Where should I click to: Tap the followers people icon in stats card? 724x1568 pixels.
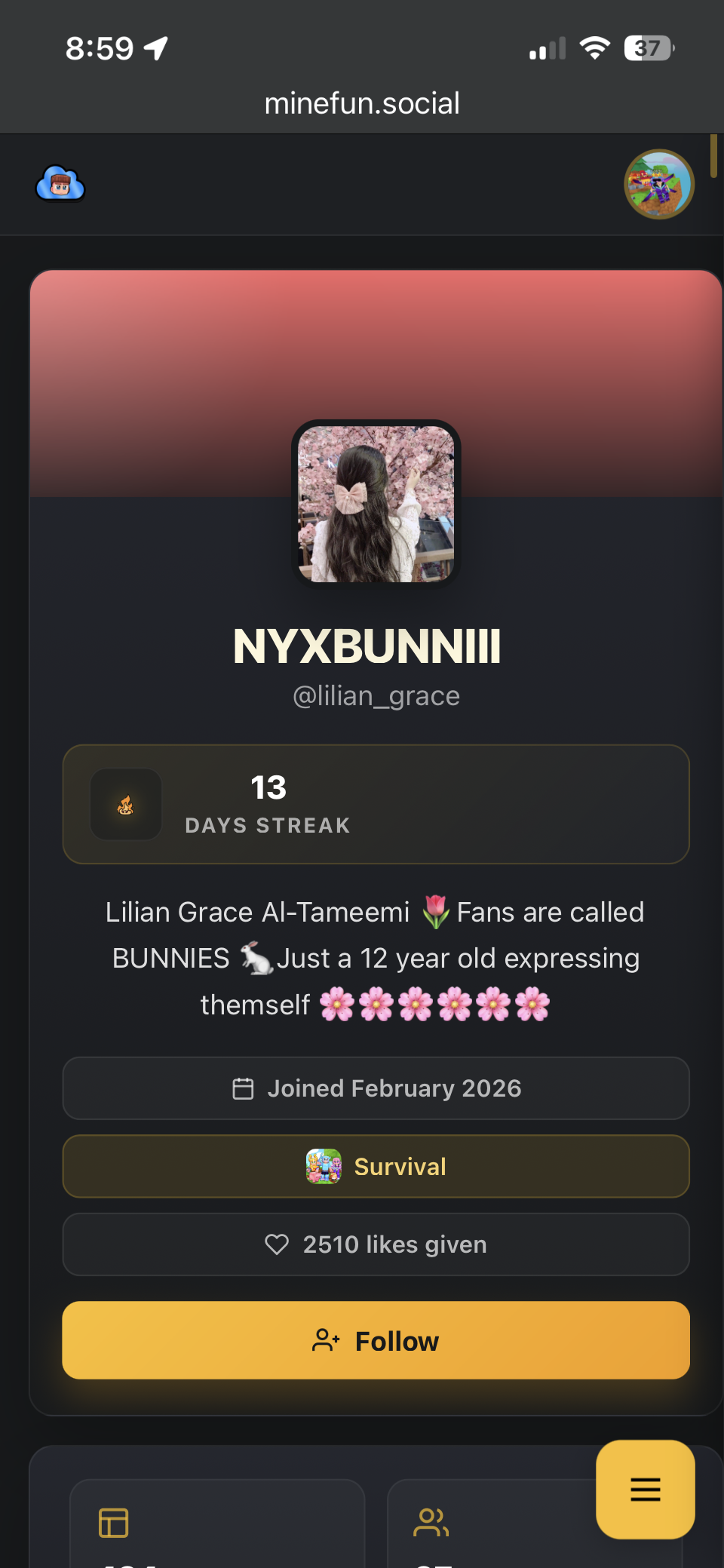[431, 1523]
